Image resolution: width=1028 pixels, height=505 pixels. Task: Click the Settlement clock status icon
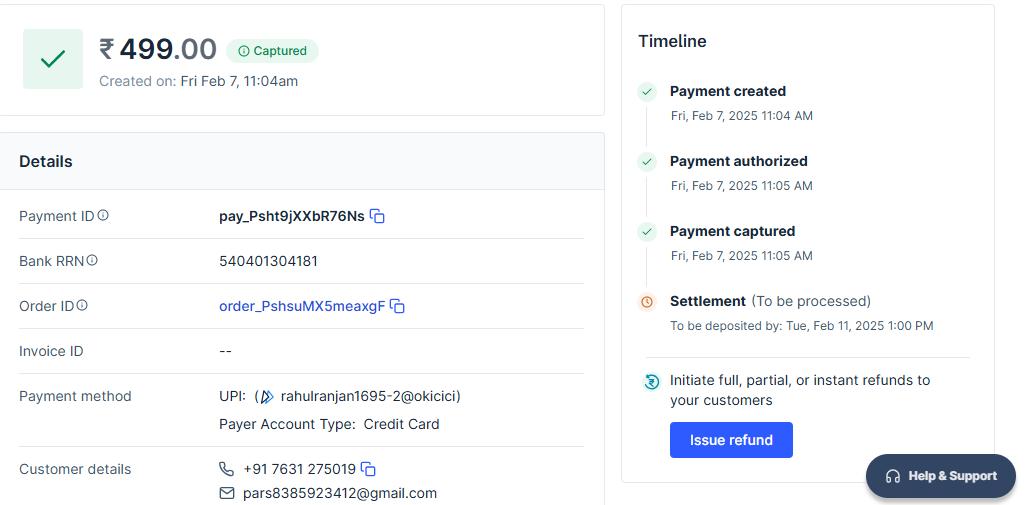pos(647,302)
